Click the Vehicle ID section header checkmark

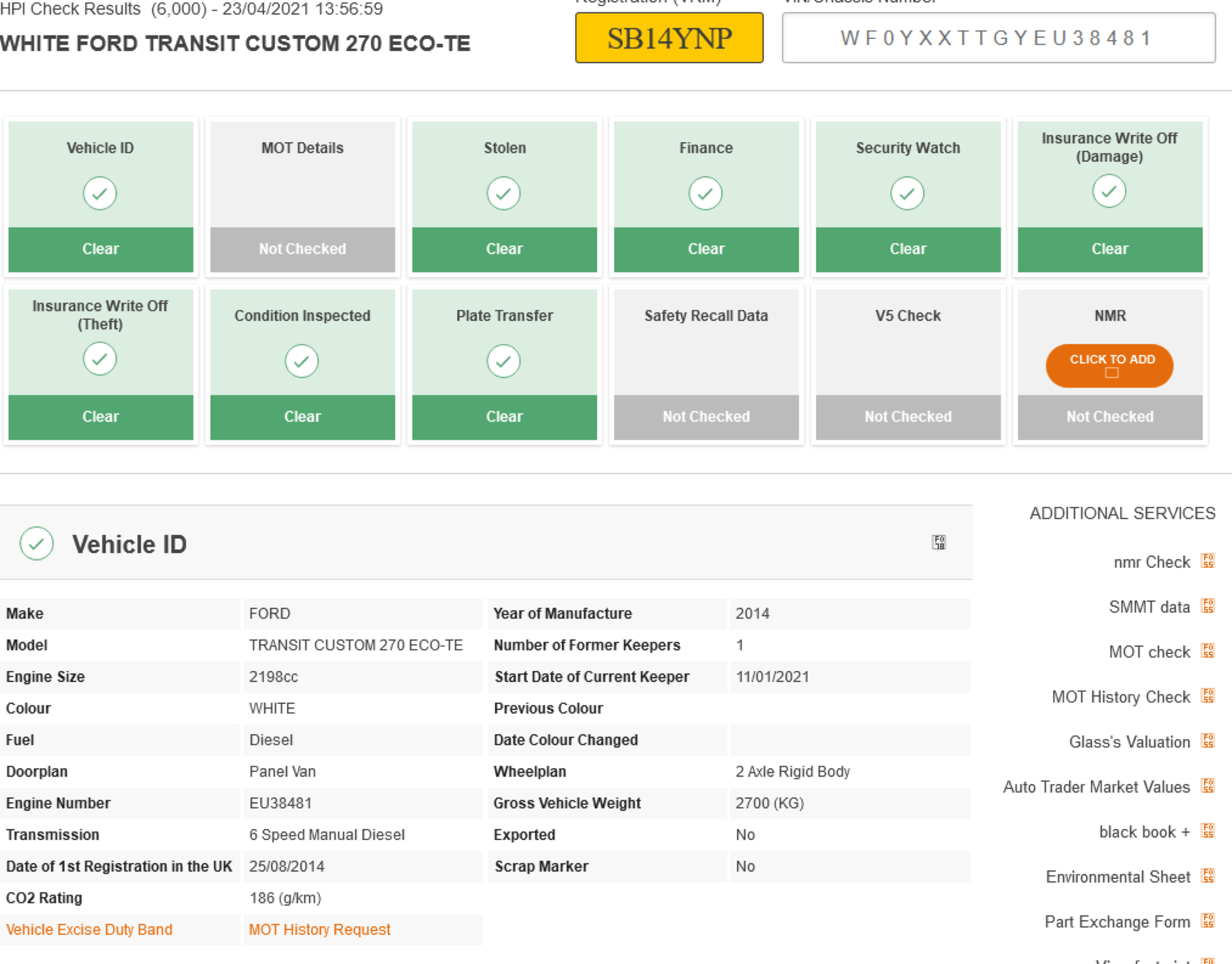click(x=37, y=544)
